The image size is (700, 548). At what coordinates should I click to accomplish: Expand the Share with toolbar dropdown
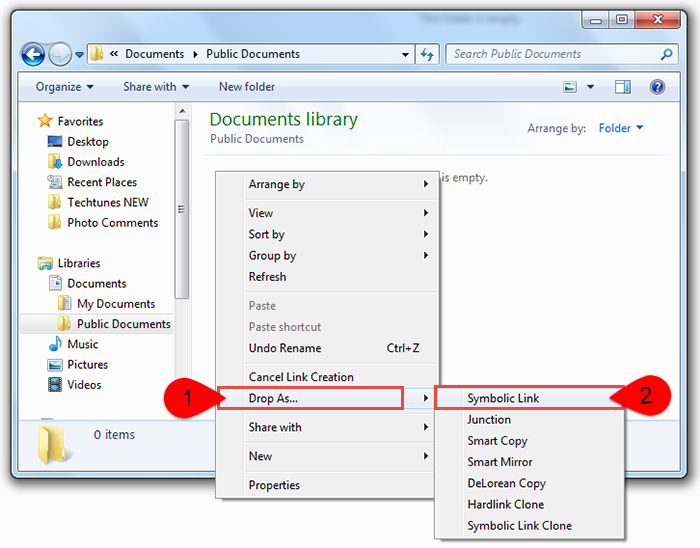click(x=156, y=87)
